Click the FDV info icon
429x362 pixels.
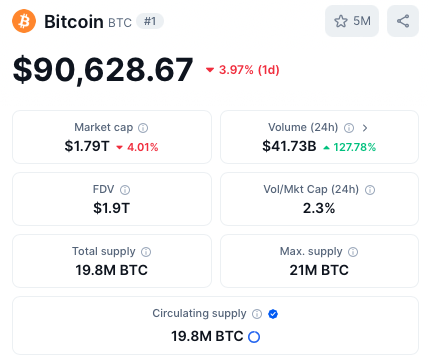pyautogui.click(x=125, y=190)
